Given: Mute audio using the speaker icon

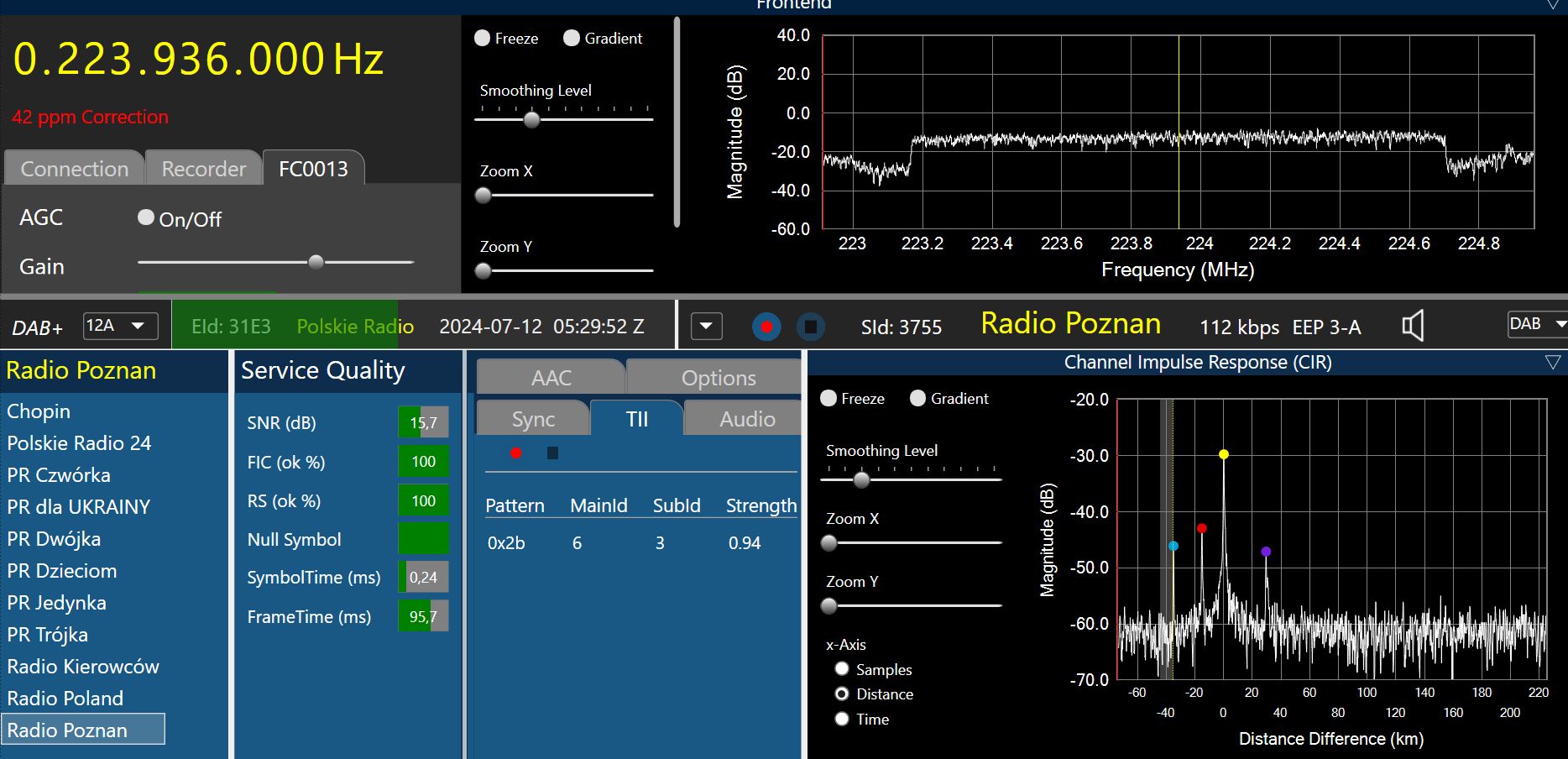Looking at the screenshot, I should click(1413, 326).
